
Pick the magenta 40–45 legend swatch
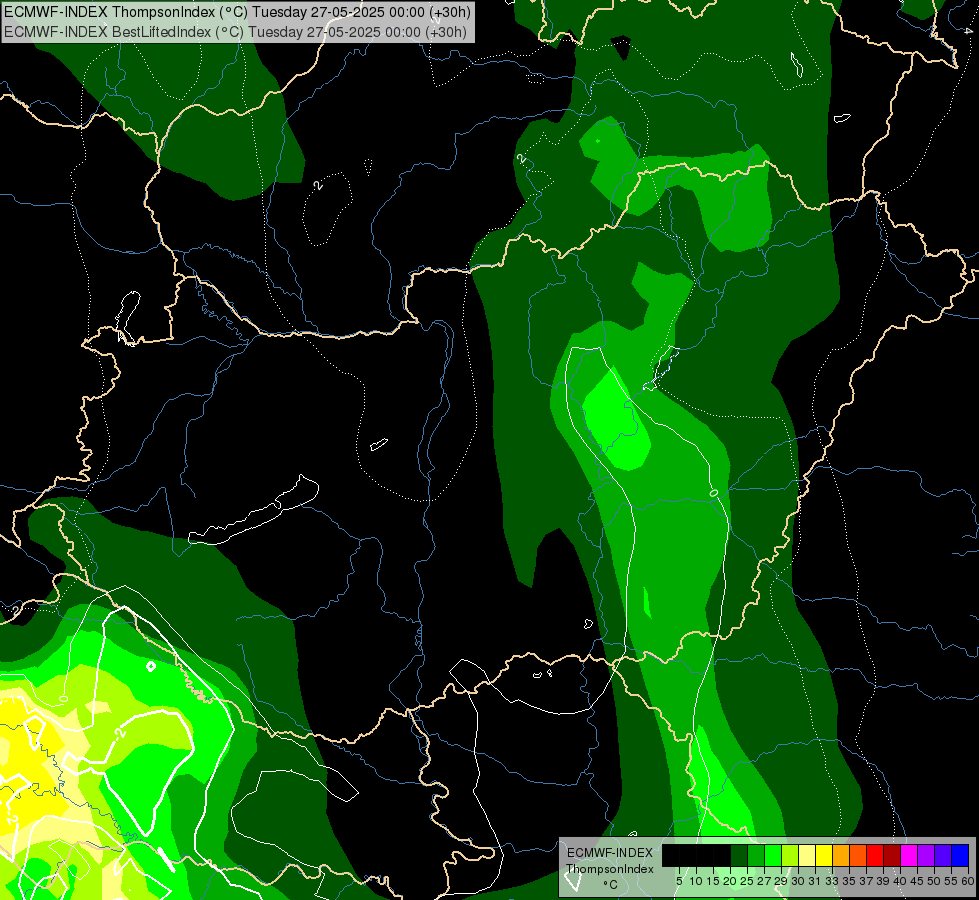(909, 855)
